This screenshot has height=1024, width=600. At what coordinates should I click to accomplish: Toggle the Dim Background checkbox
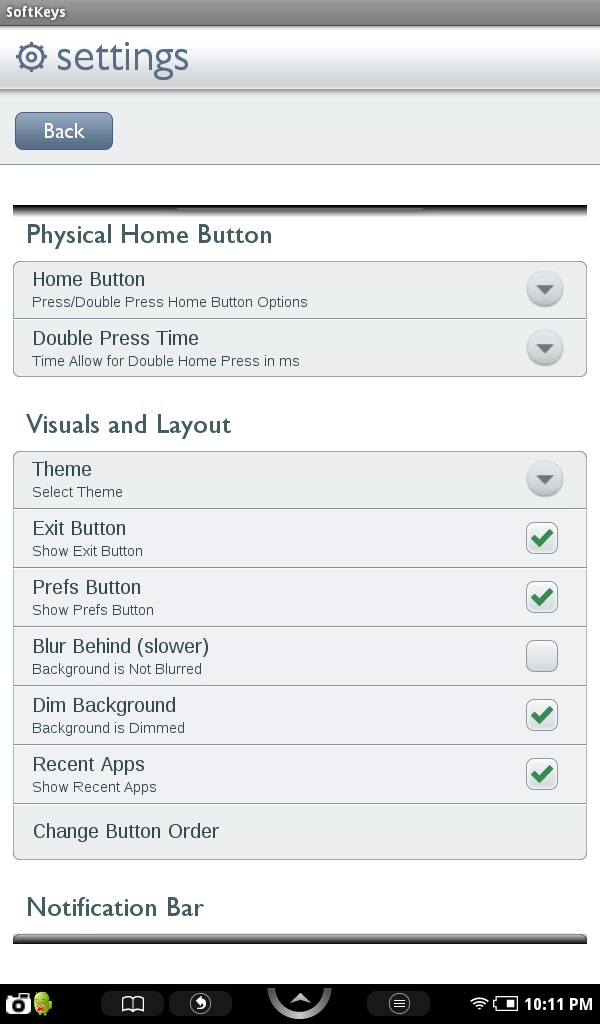tap(542, 715)
